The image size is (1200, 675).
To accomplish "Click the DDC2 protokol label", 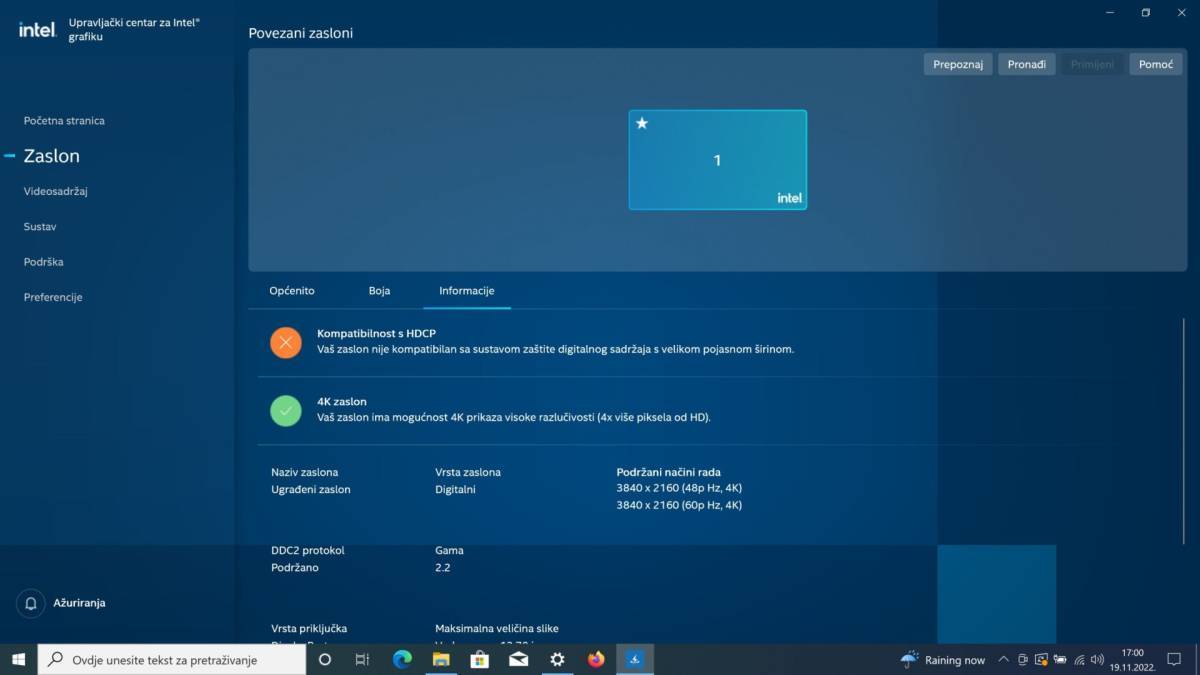I will click(308, 550).
